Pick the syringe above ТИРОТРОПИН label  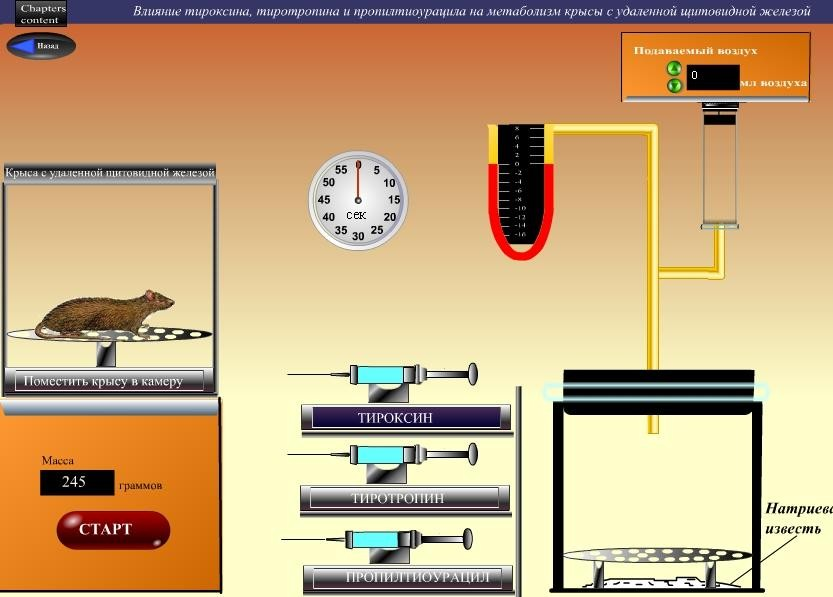tap(384, 455)
